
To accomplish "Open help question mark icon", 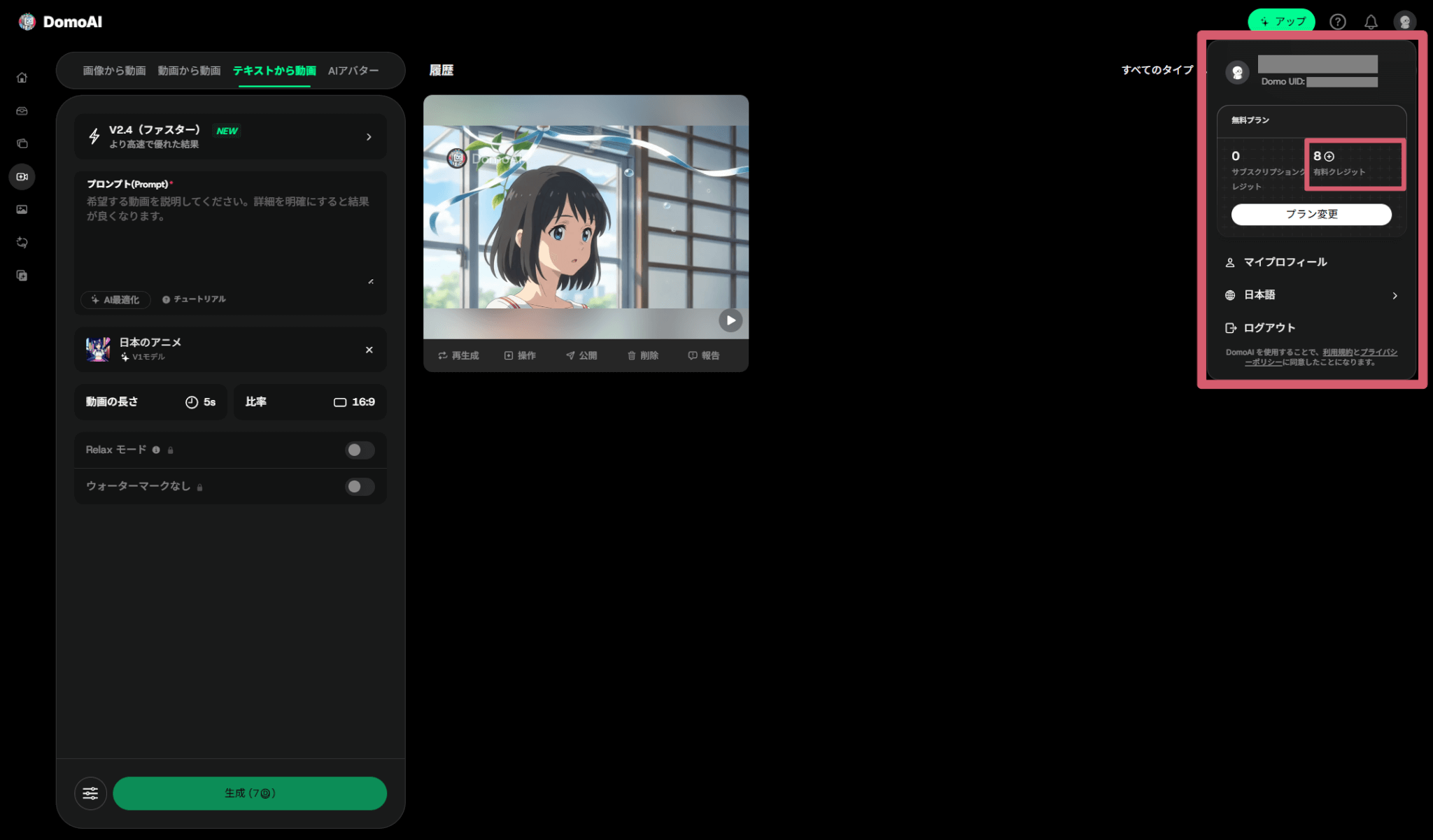I will coord(1337,22).
